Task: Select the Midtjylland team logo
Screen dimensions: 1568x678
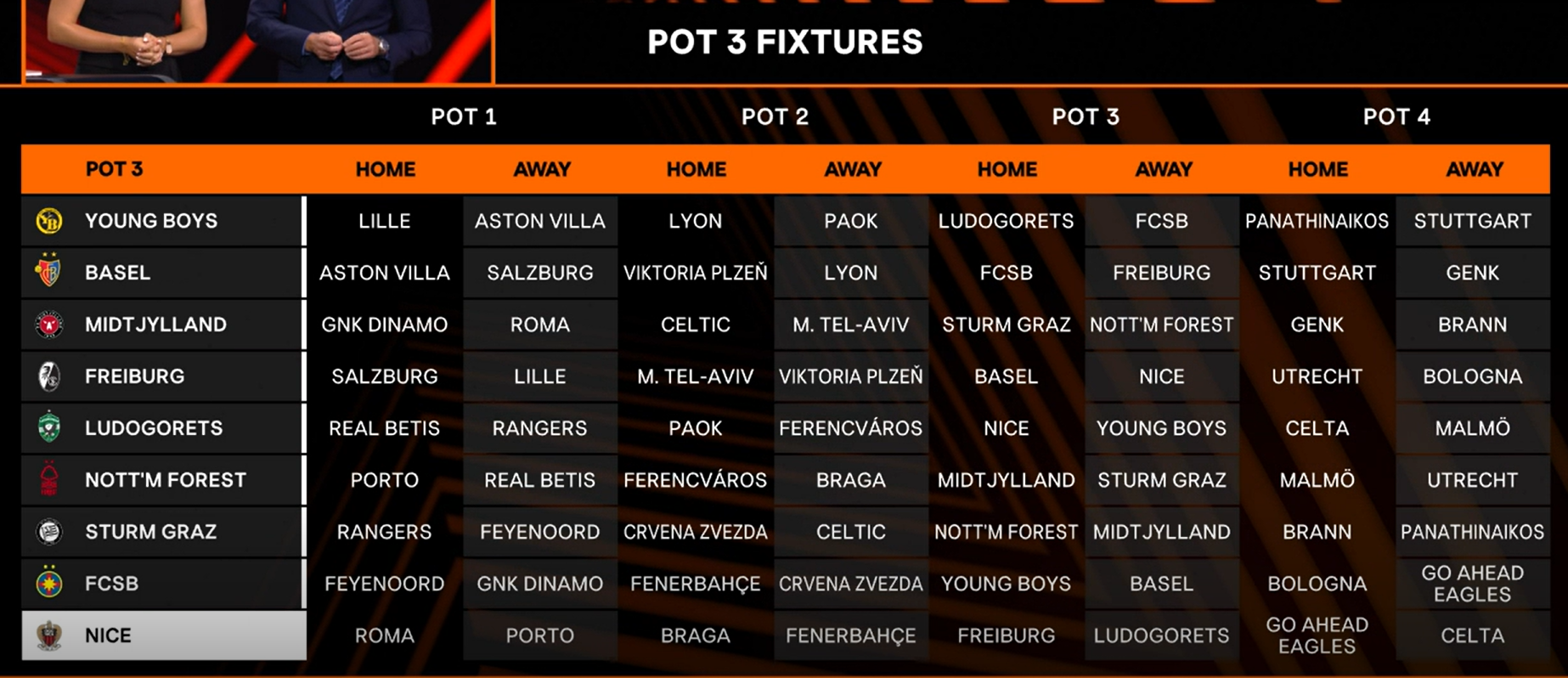Action: click(x=49, y=325)
